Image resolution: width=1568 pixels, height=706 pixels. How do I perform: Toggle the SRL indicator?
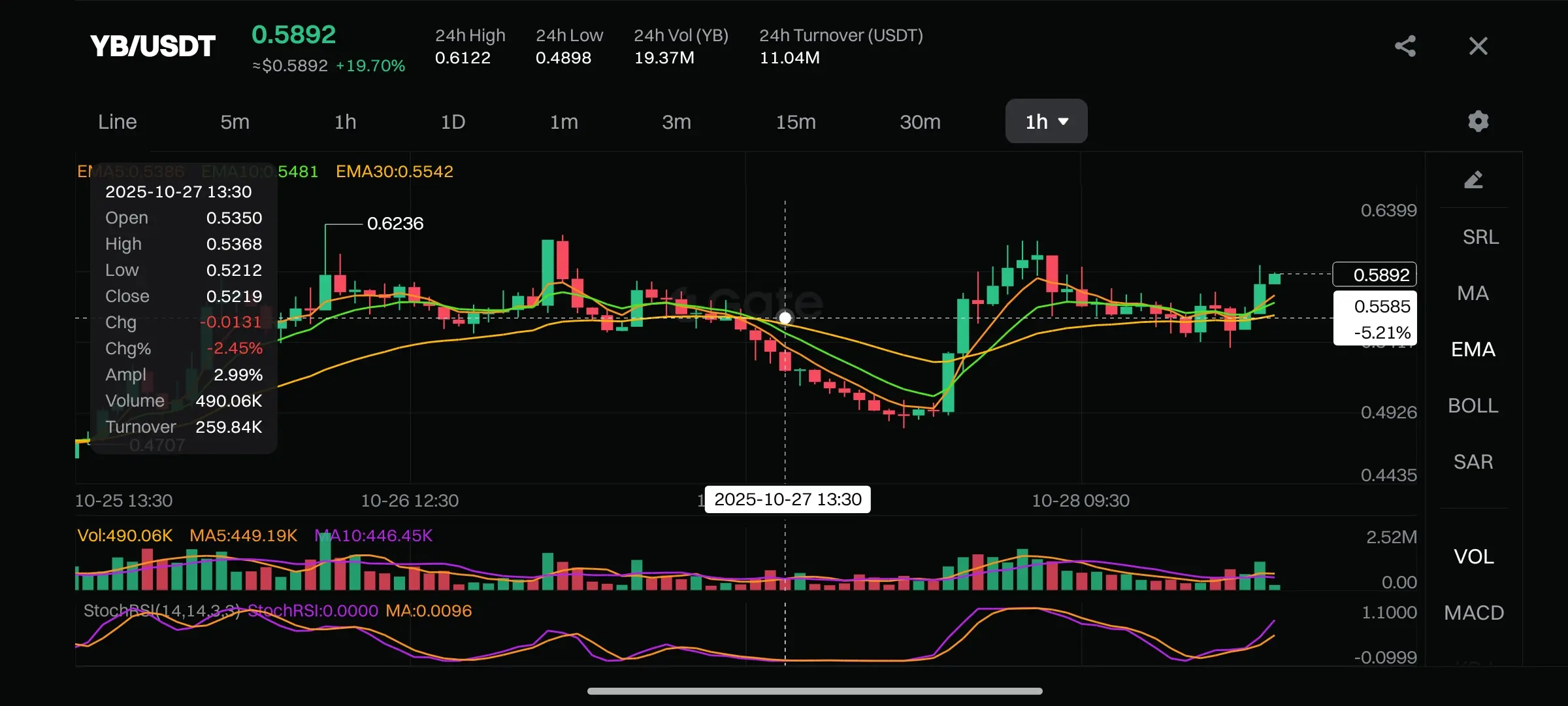pyautogui.click(x=1480, y=237)
